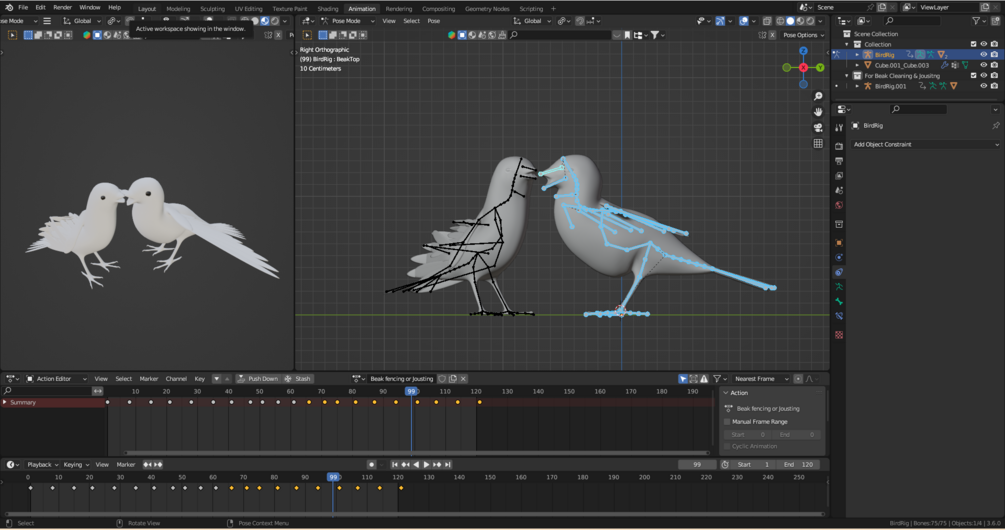Click the Stash action button
The image size is (1005, 530).
pos(298,379)
